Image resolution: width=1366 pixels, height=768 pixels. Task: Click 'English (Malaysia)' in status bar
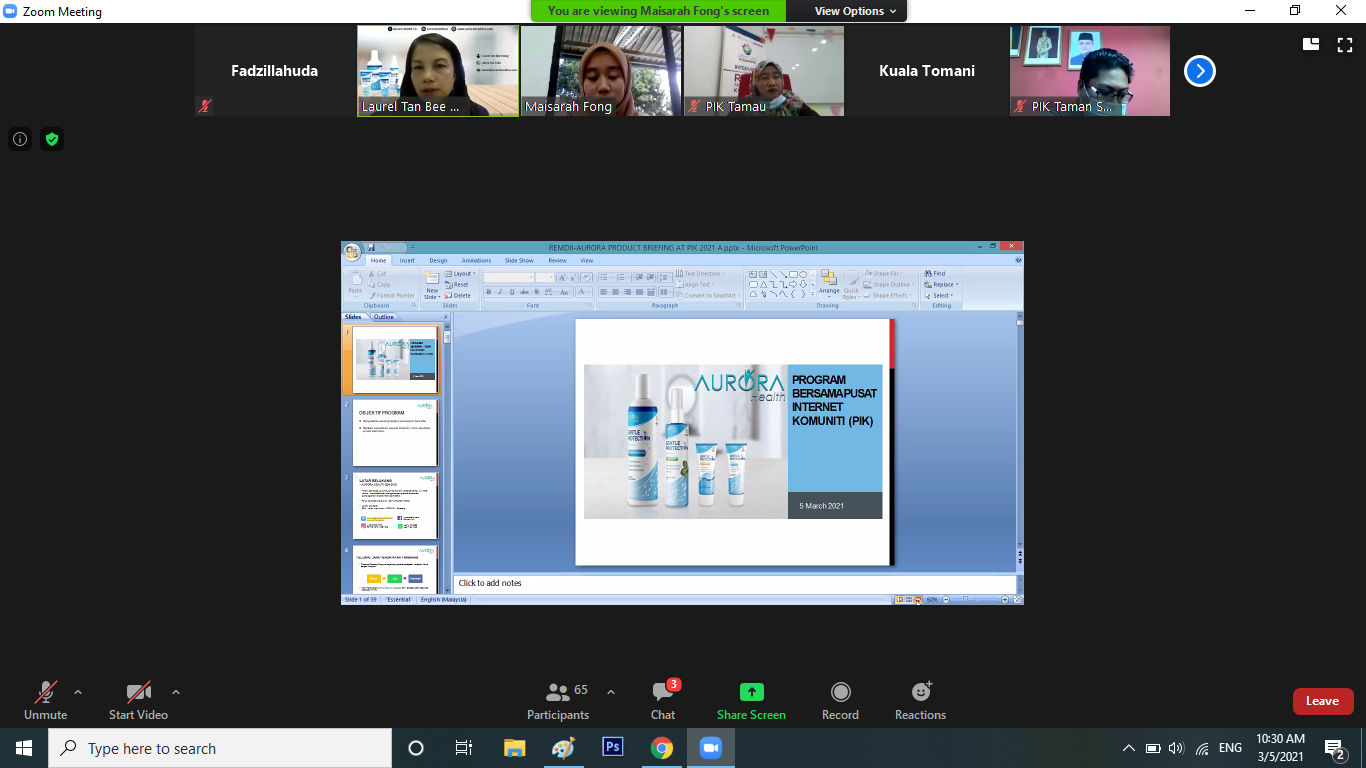(443, 599)
